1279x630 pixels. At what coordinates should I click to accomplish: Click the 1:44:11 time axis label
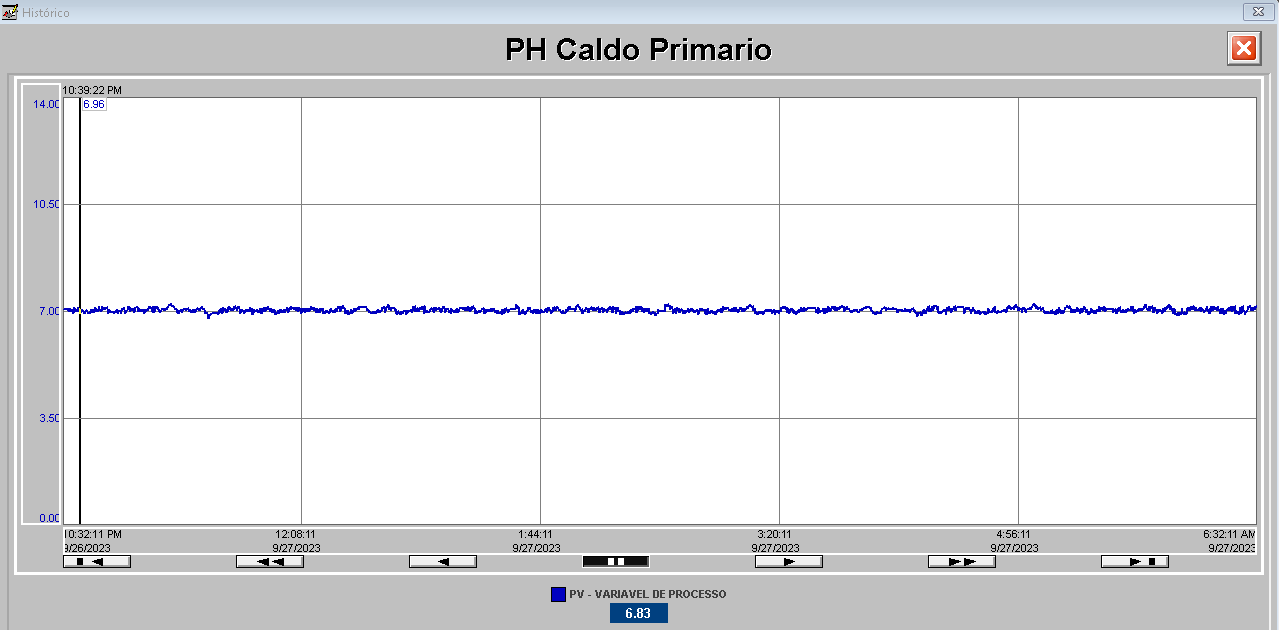(535, 534)
